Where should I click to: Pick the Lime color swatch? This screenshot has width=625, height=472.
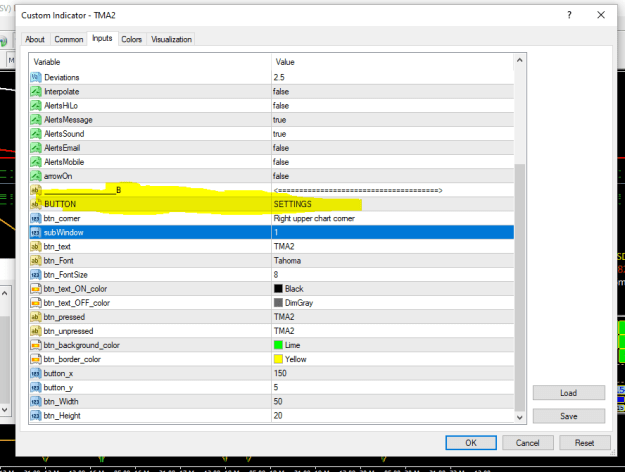[278, 345]
